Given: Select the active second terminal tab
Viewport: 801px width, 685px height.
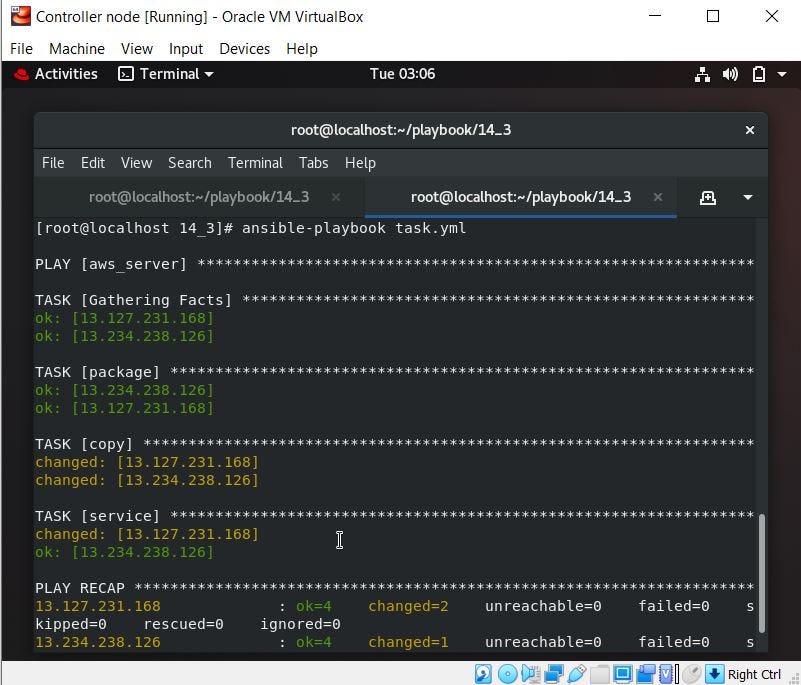Looking at the screenshot, I should click(x=521, y=197).
